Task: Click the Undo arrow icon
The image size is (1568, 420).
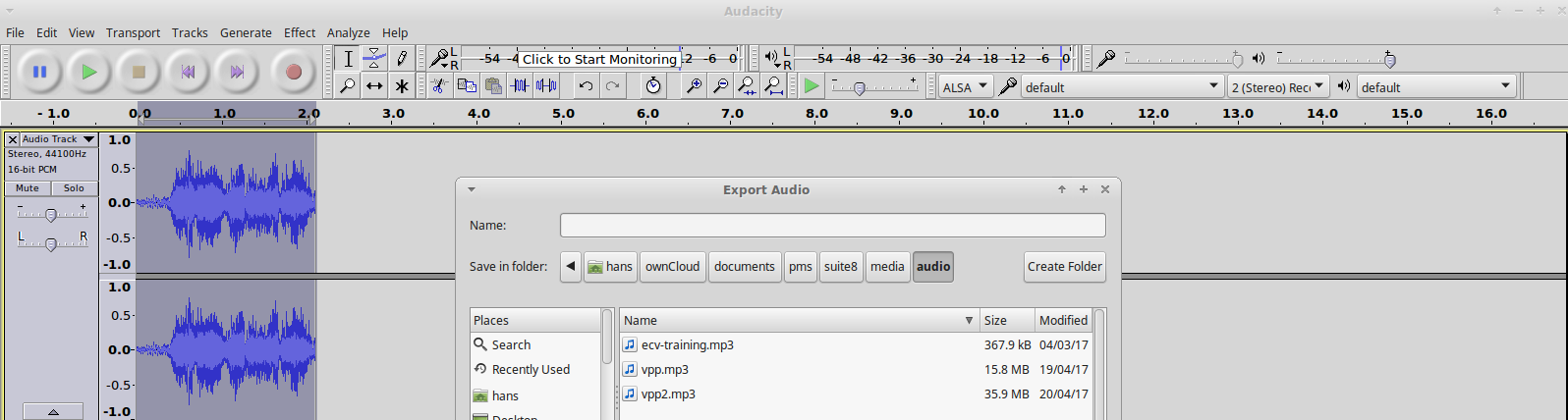Action: click(586, 86)
